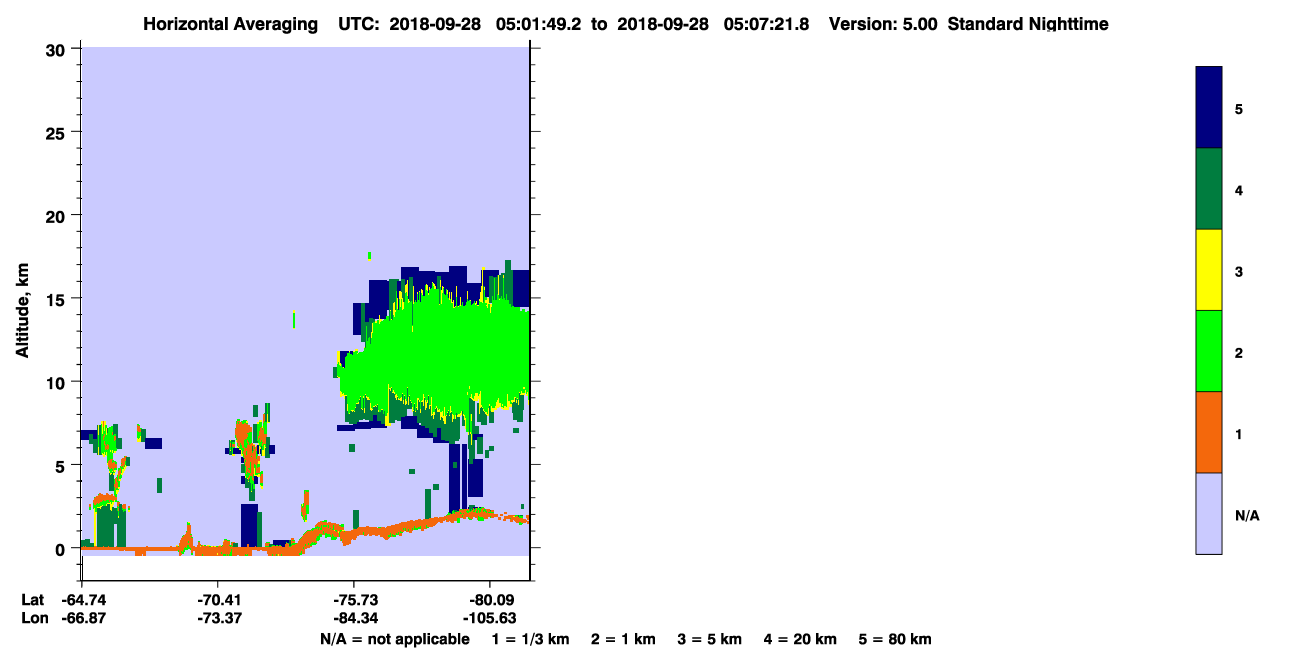The width and height of the screenshot is (1300, 667).
Task: Click '1 = 1/3 km' legend text
Action: (x=530, y=639)
